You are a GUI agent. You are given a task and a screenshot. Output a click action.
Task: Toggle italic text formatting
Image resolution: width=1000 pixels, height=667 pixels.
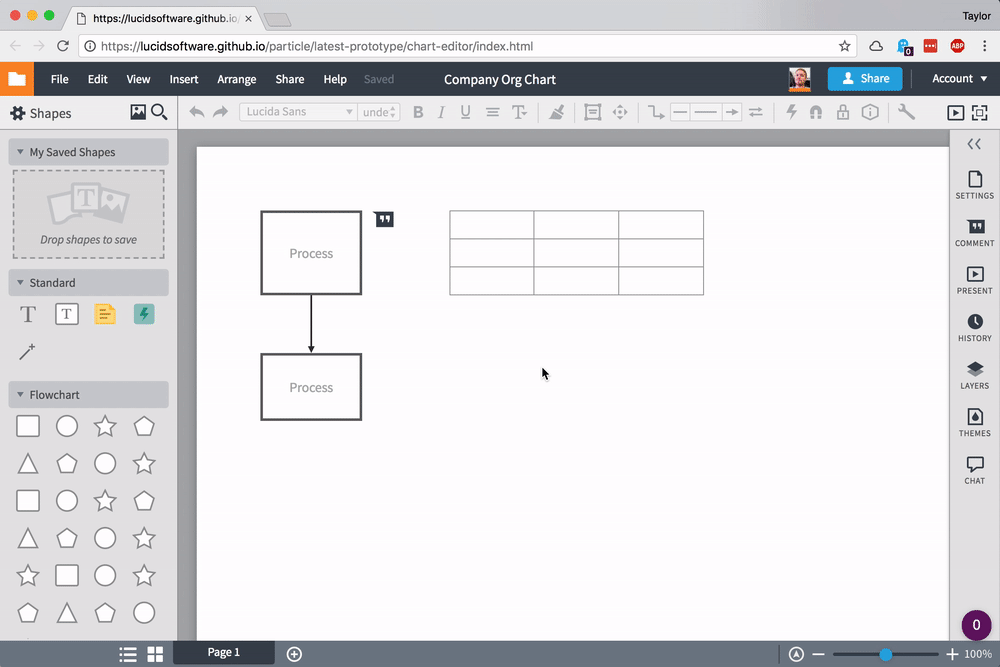[441, 112]
